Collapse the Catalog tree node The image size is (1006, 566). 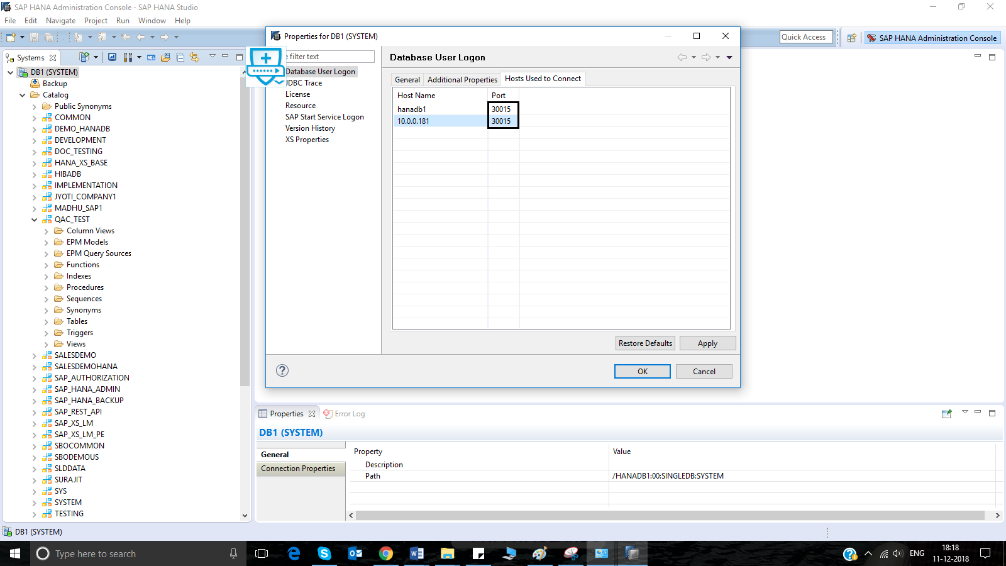pos(22,95)
